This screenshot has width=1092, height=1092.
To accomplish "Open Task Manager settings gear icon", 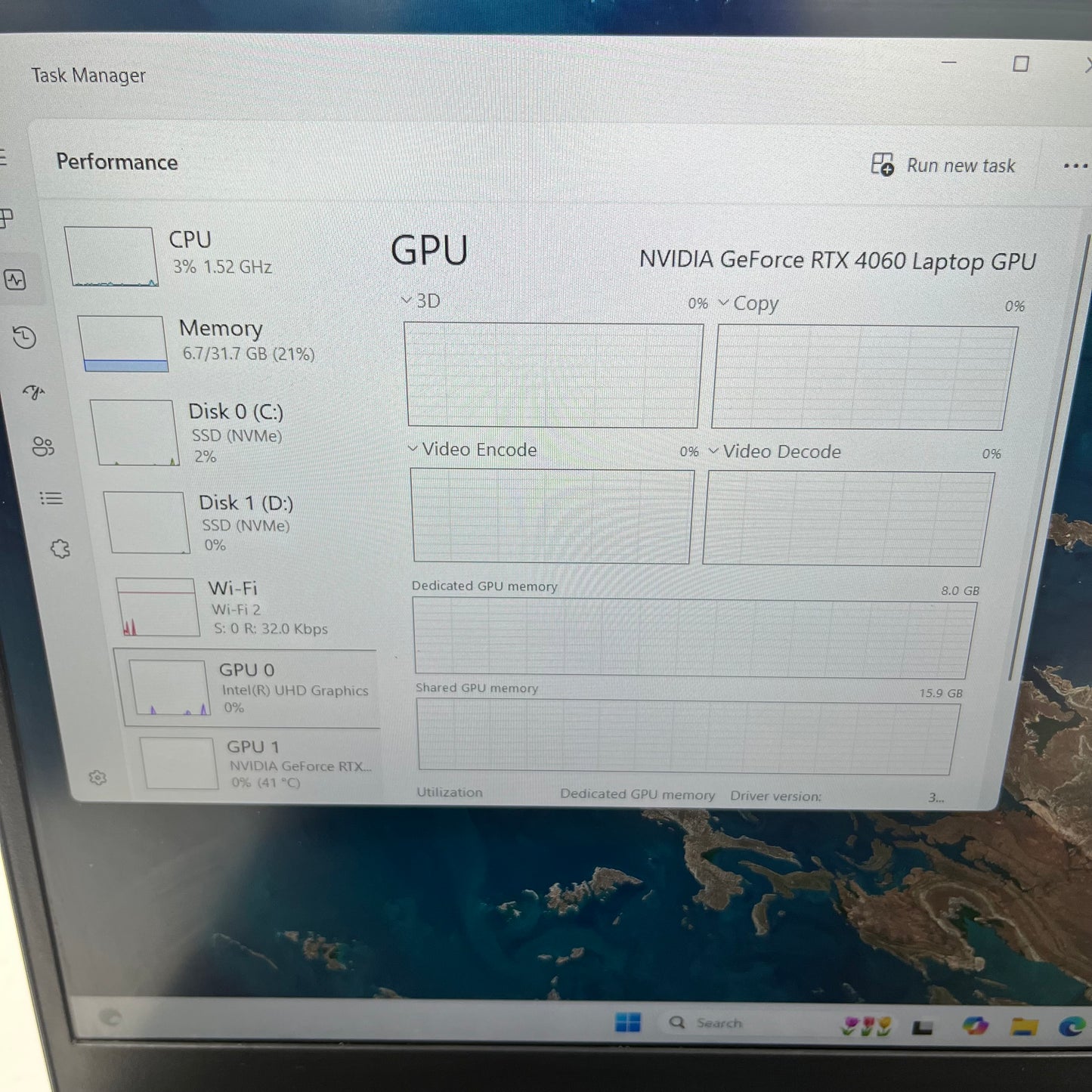I will (97, 777).
